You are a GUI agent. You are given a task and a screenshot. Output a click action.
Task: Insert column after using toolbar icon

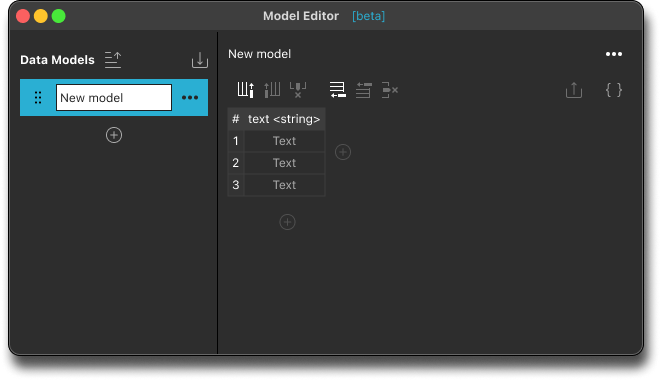245,90
